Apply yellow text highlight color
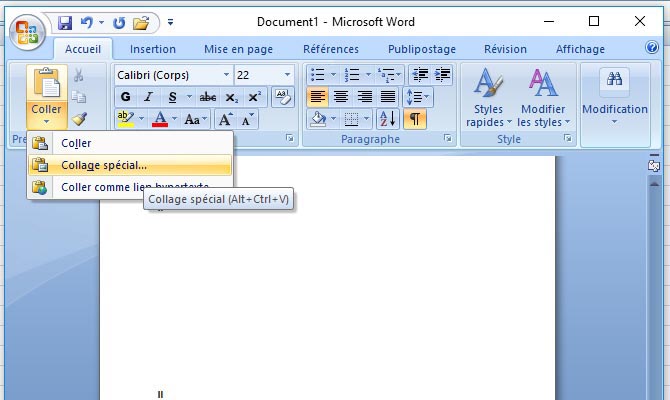 [x=126, y=119]
